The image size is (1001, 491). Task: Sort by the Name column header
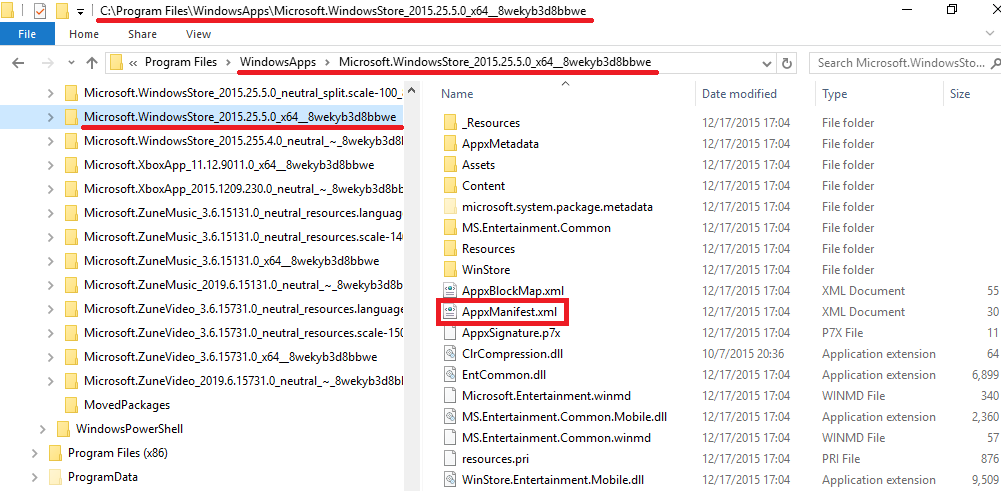(x=456, y=94)
